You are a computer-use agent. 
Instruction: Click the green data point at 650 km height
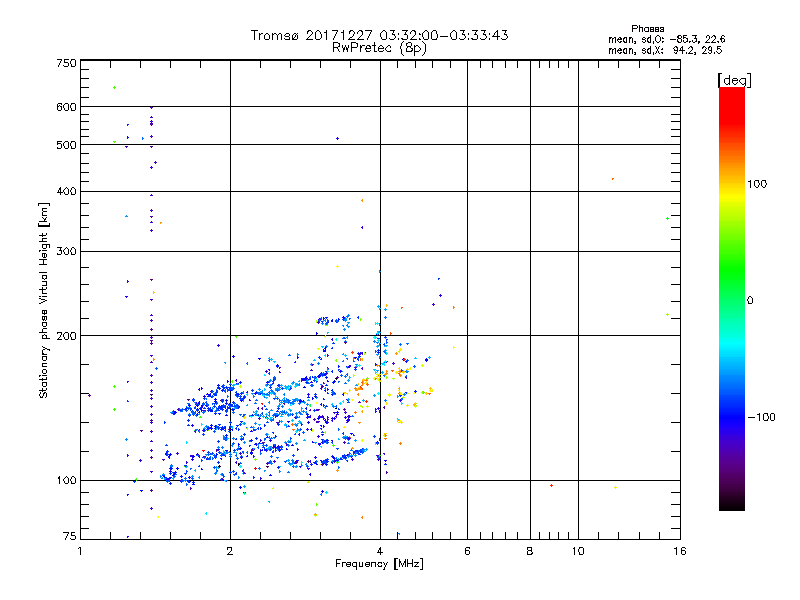tap(114, 87)
